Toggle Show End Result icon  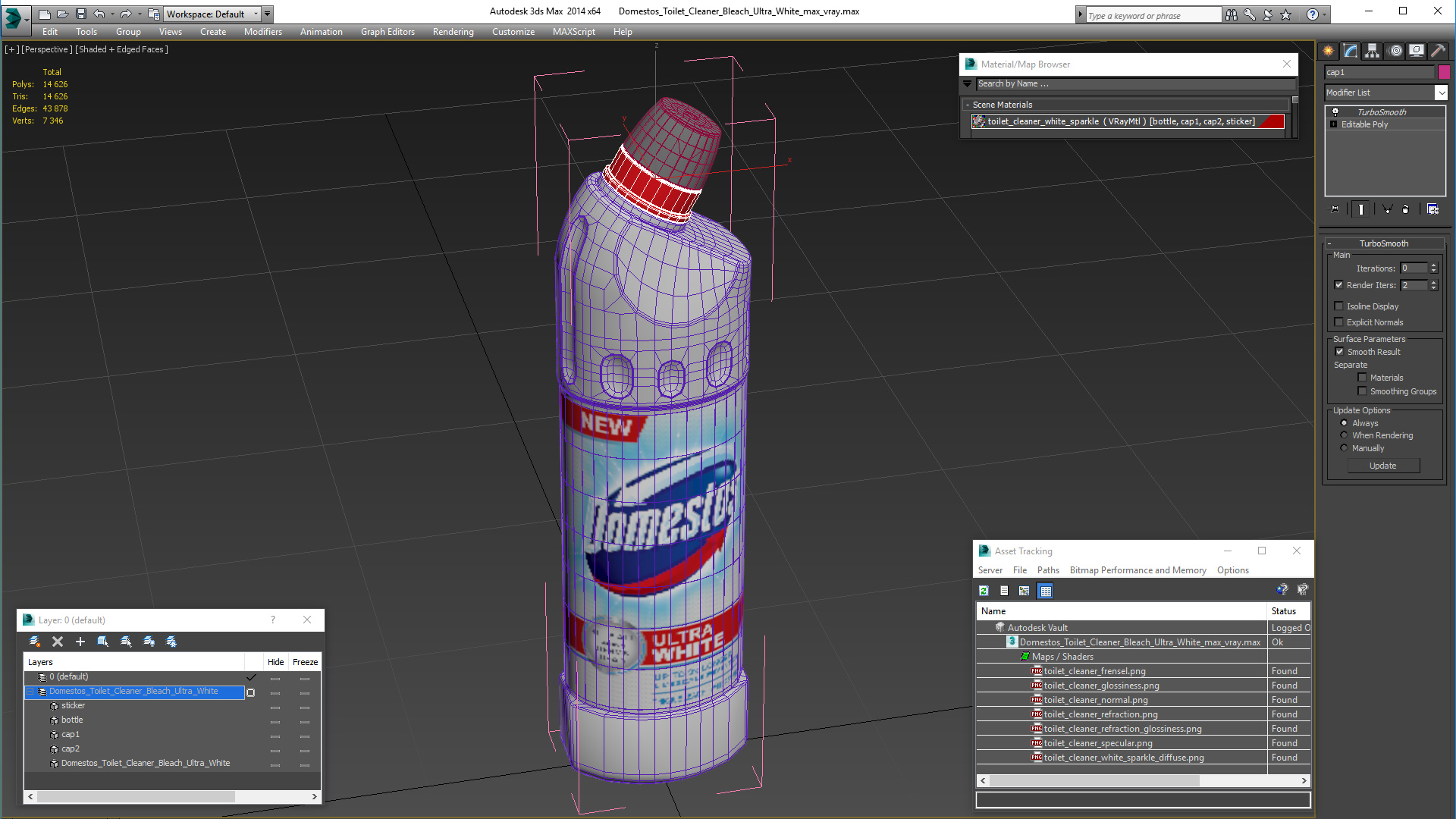pos(1361,209)
